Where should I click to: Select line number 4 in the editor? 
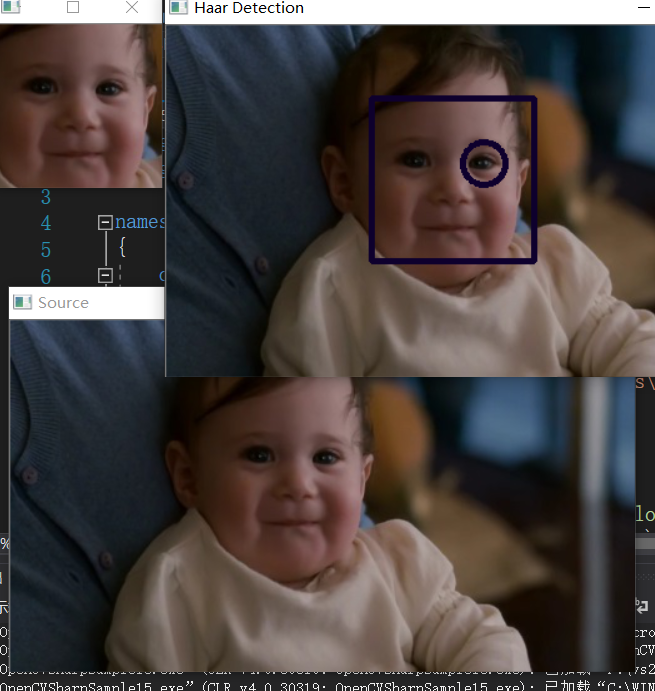tap(46, 223)
